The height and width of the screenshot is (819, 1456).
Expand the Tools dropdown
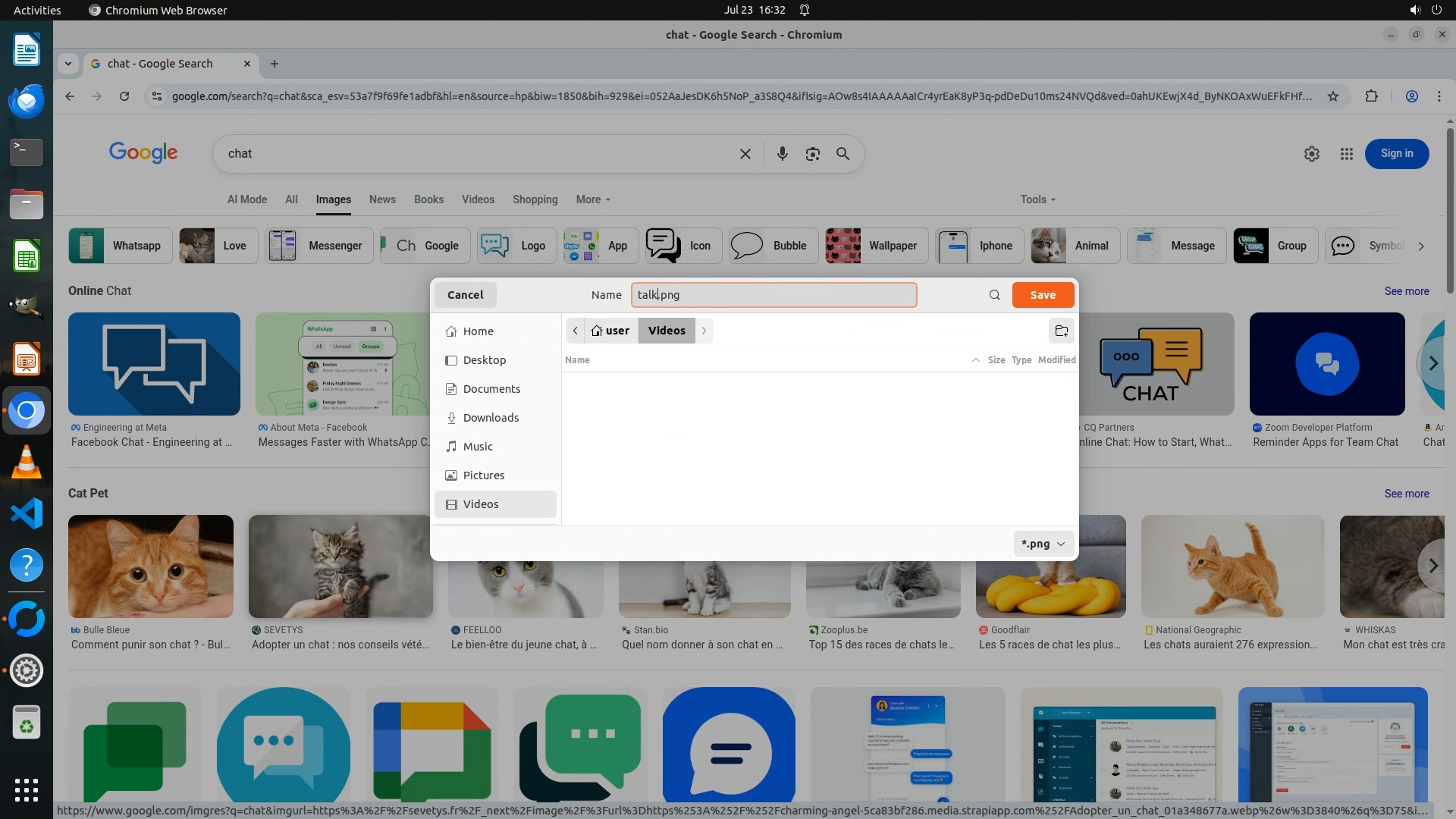pos(1037,199)
